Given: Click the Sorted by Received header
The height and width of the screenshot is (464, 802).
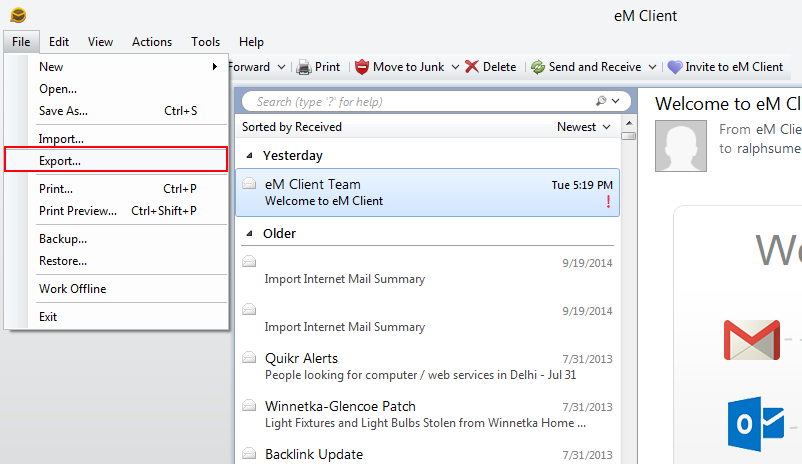Looking at the screenshot, I should tap(292, 127).
